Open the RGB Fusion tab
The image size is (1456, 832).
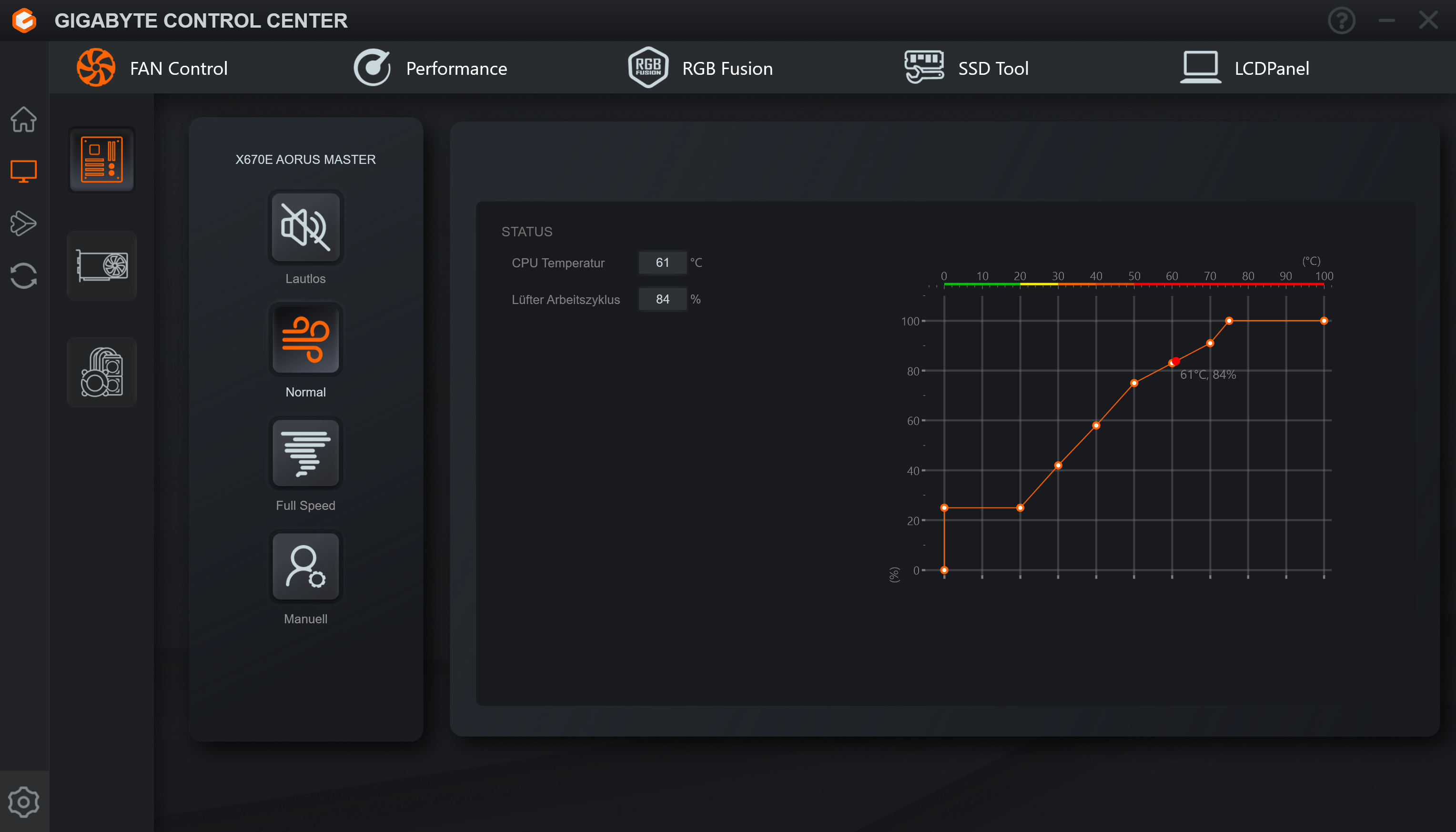pos(700,68)
